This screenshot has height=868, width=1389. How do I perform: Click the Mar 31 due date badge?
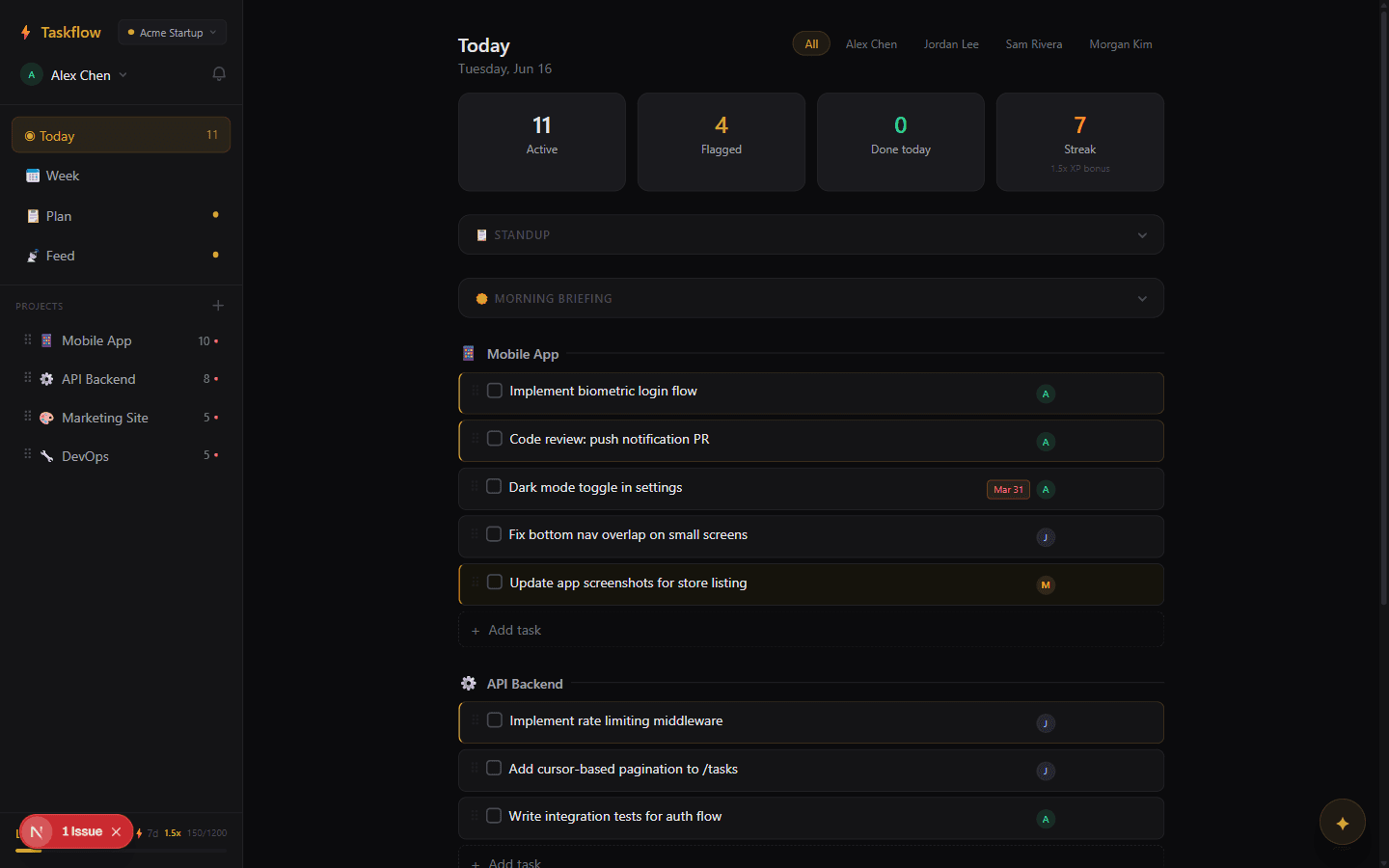1008,489
